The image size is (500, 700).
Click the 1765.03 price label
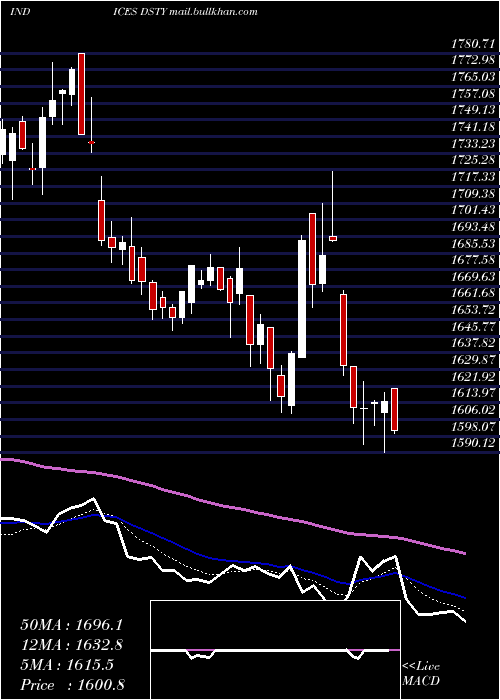click(473, 77)
